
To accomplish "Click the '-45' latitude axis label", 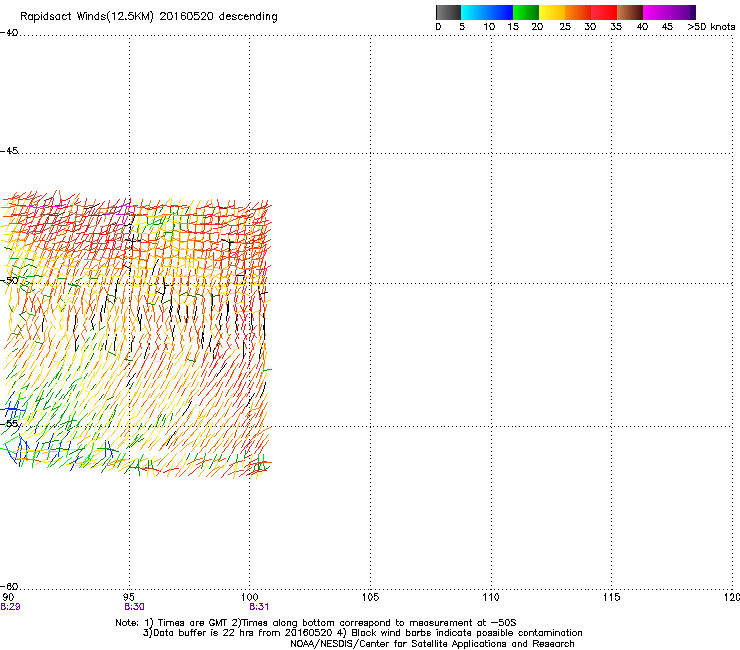I will point(9,151).
